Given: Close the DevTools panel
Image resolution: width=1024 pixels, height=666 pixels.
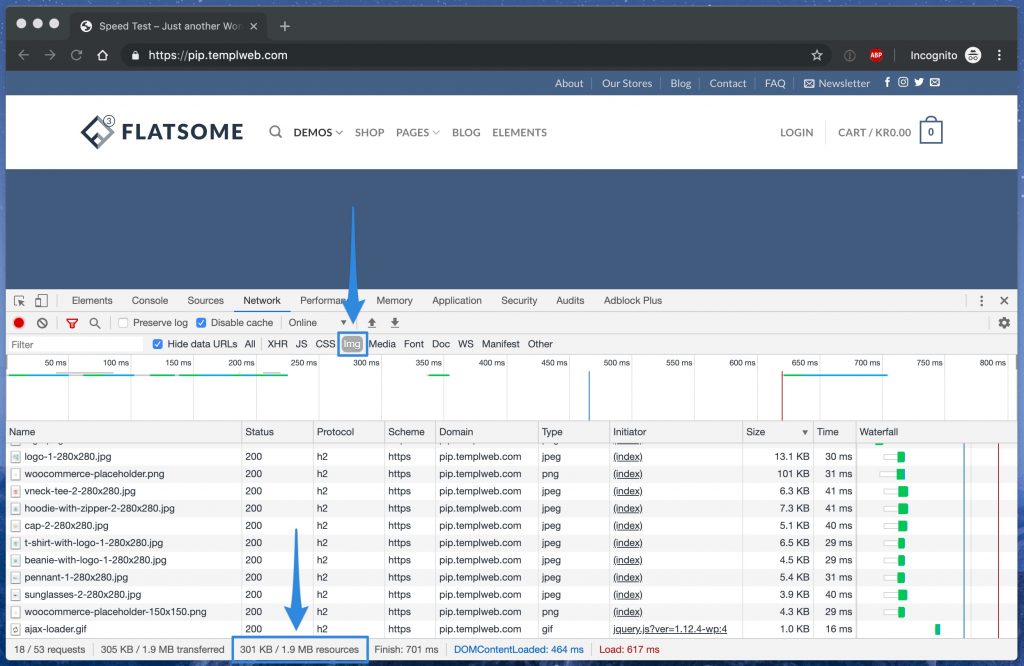Looking at the screenshot, I should (x=1004, y=300).
